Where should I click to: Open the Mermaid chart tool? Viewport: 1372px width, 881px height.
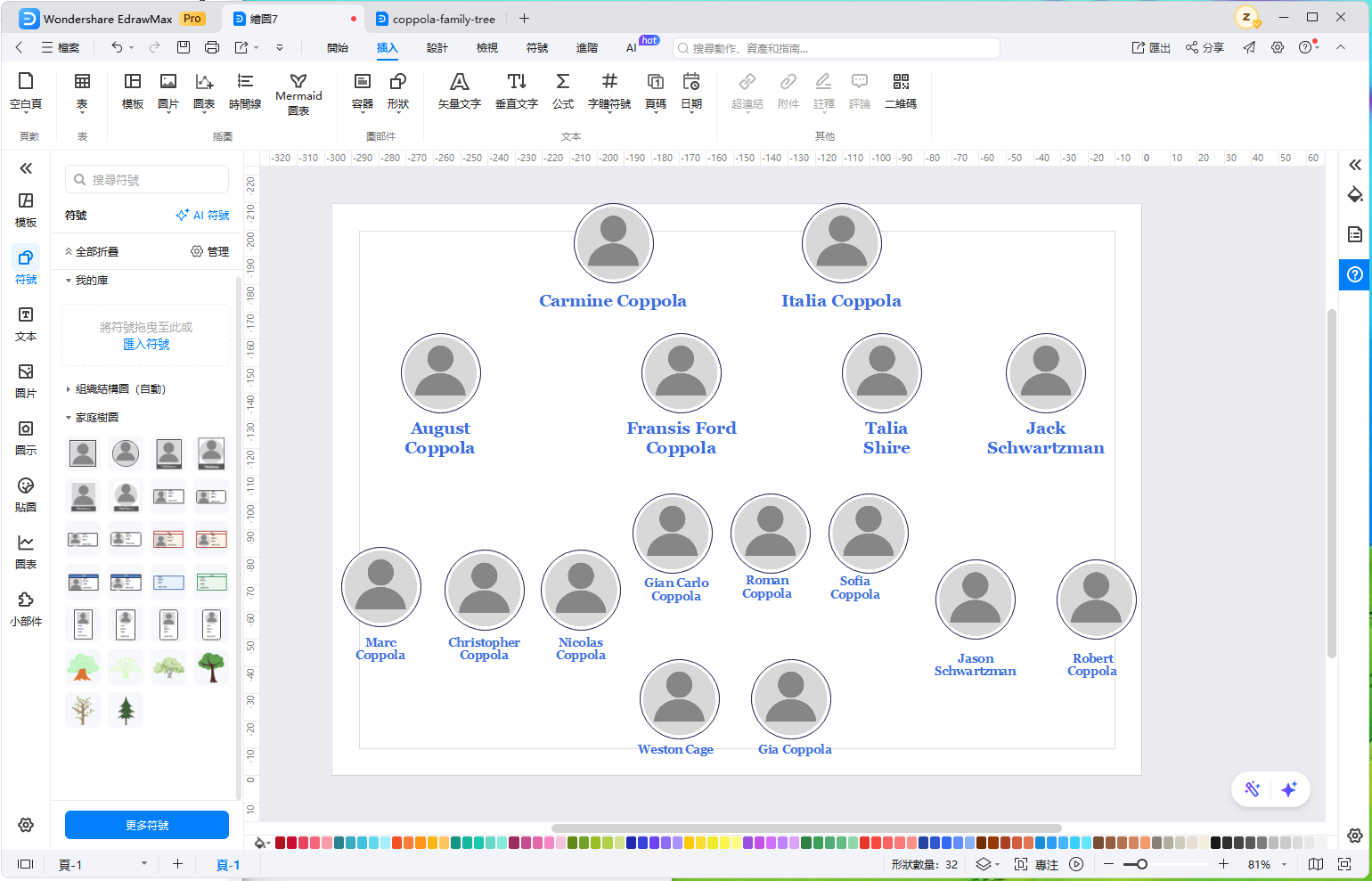coord(298,94)
